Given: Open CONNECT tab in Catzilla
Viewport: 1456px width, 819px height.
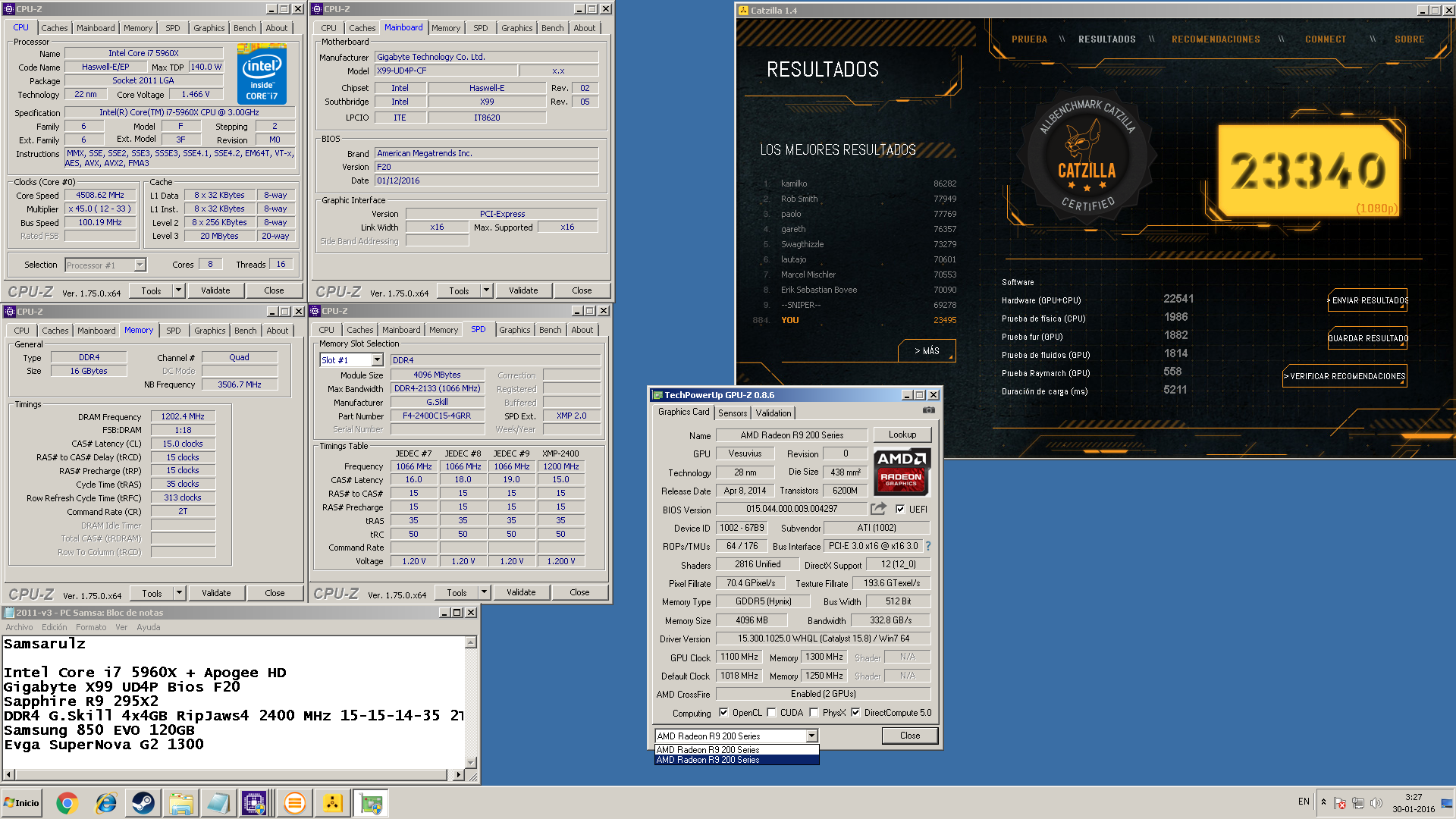Looking at the screenshot, I should (x=1326, y=39).
